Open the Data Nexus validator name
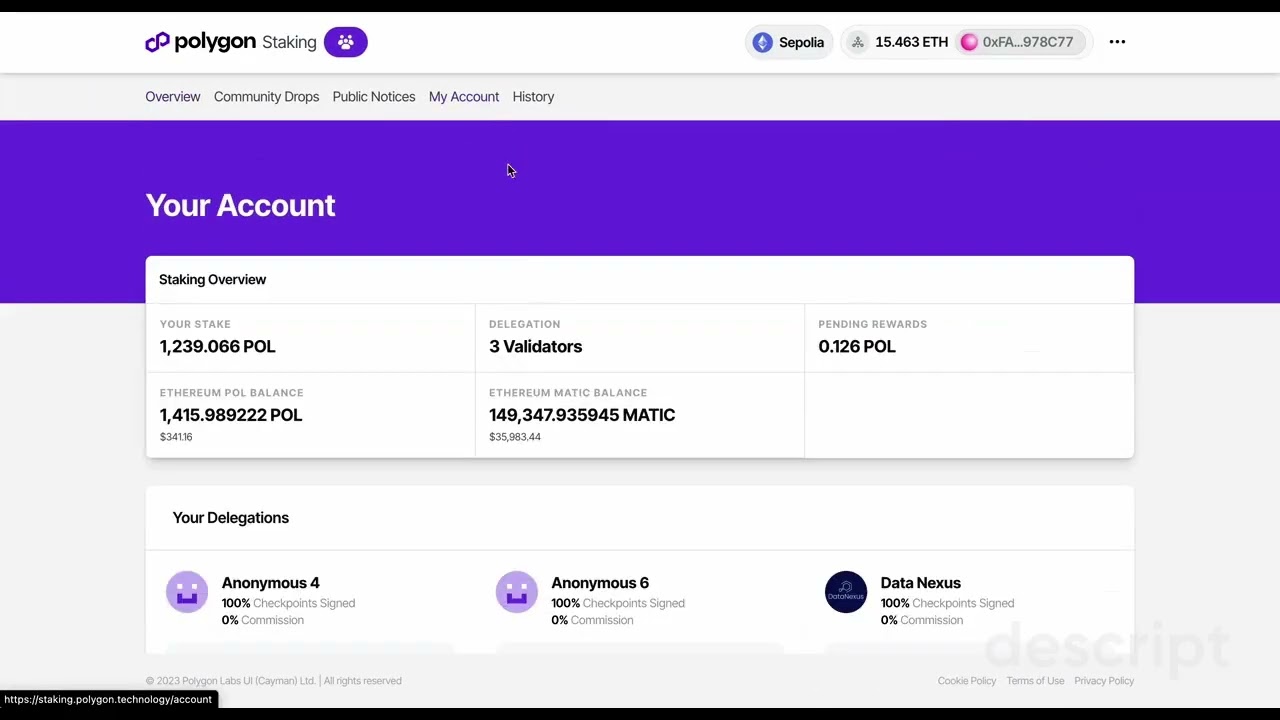 click(x=921, y=583)
